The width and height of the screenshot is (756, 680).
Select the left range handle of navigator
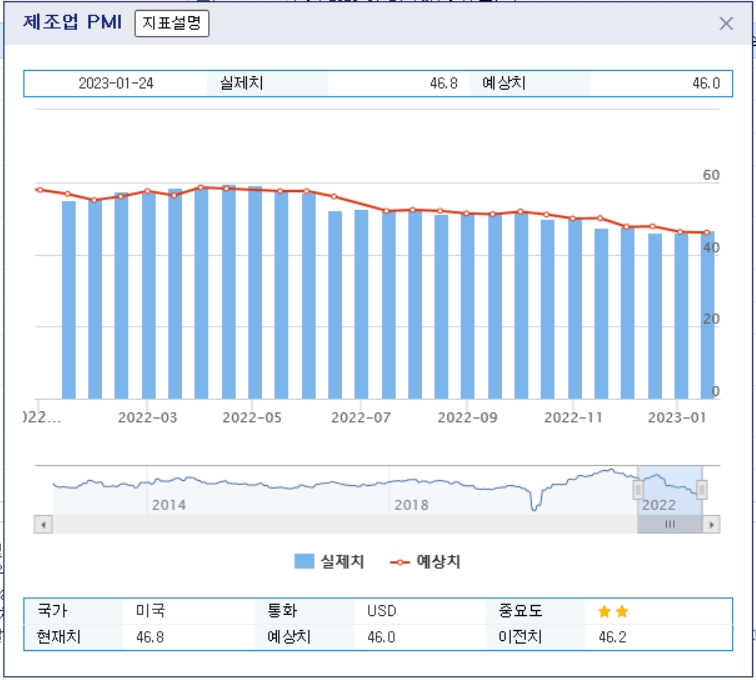(637, 490)
